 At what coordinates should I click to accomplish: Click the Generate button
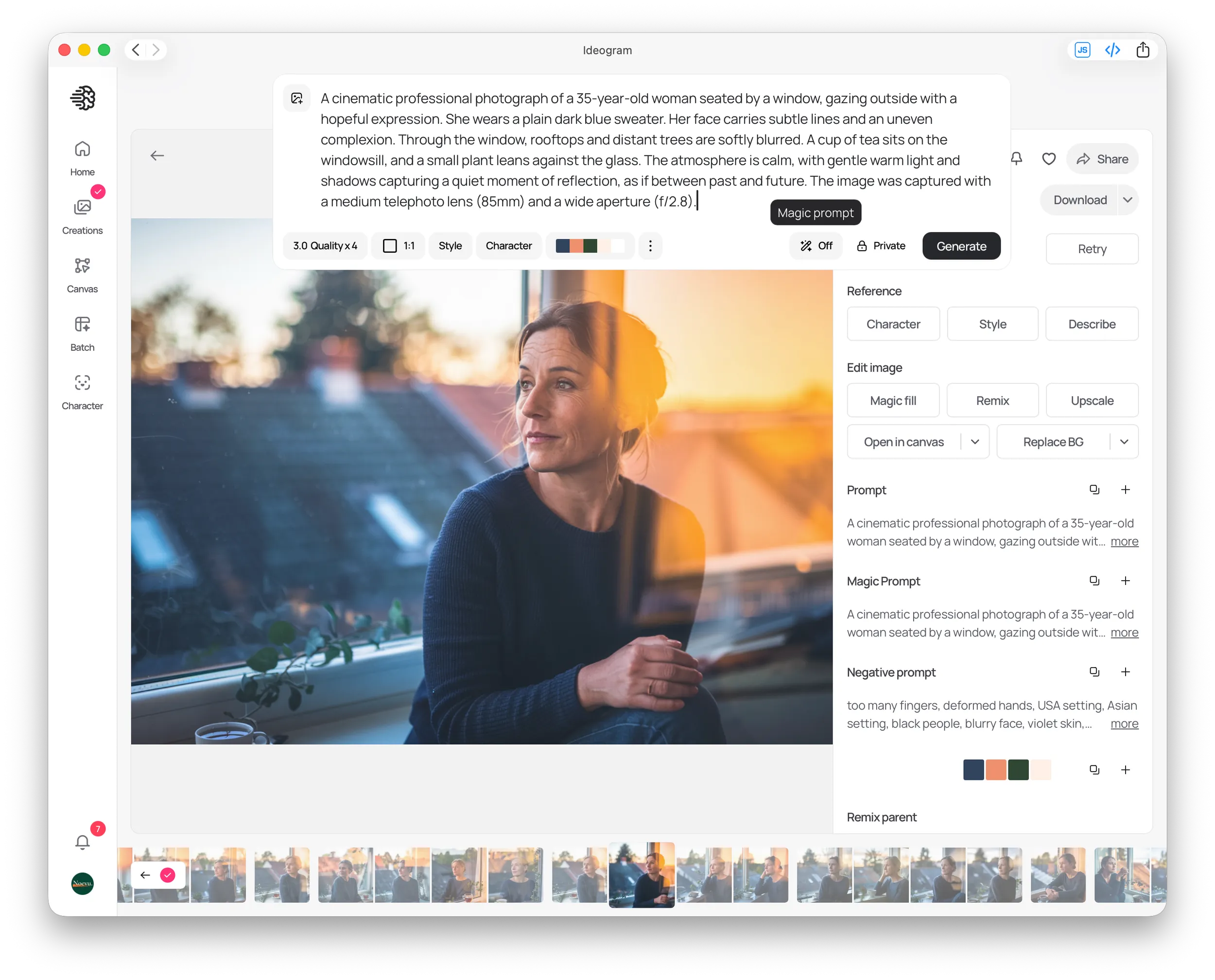(961, 245)
